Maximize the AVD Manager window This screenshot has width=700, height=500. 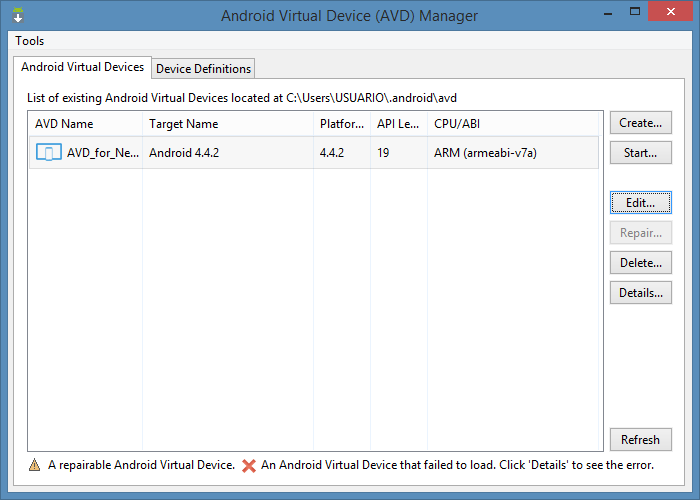(x=634, y=12)
